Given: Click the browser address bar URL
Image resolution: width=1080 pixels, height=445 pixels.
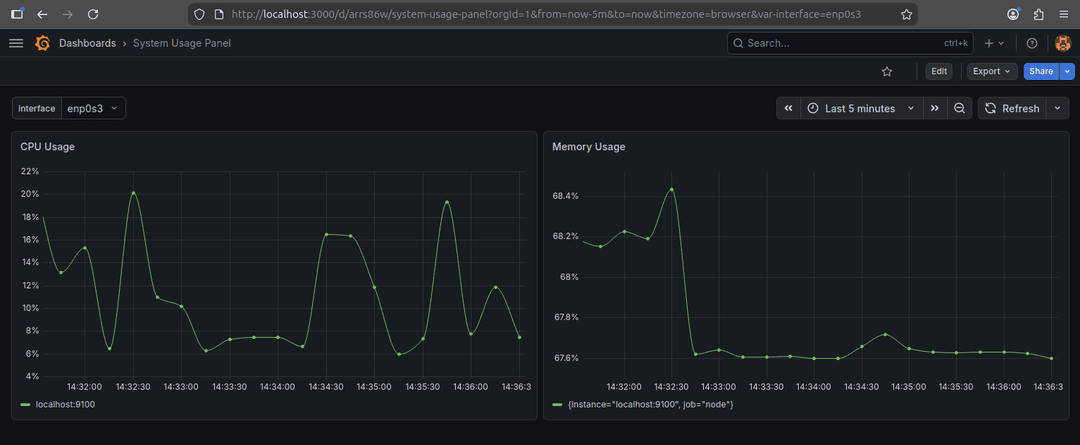Looking at the screenshot, I should pyautogui.click(x=546, y=14).
